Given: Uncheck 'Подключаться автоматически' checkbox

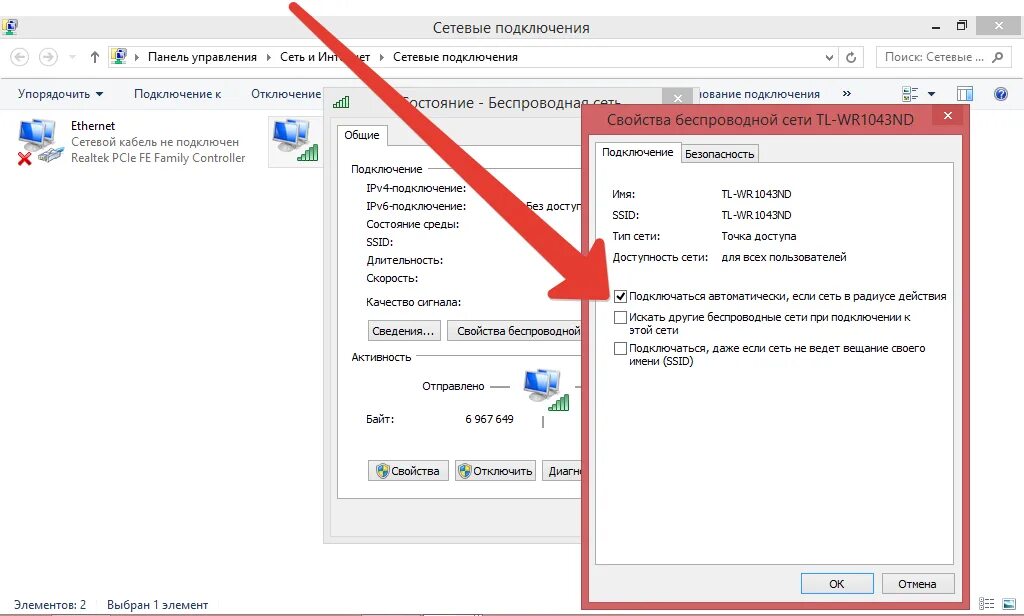Looking at the screenshot, I should point(620,297).
